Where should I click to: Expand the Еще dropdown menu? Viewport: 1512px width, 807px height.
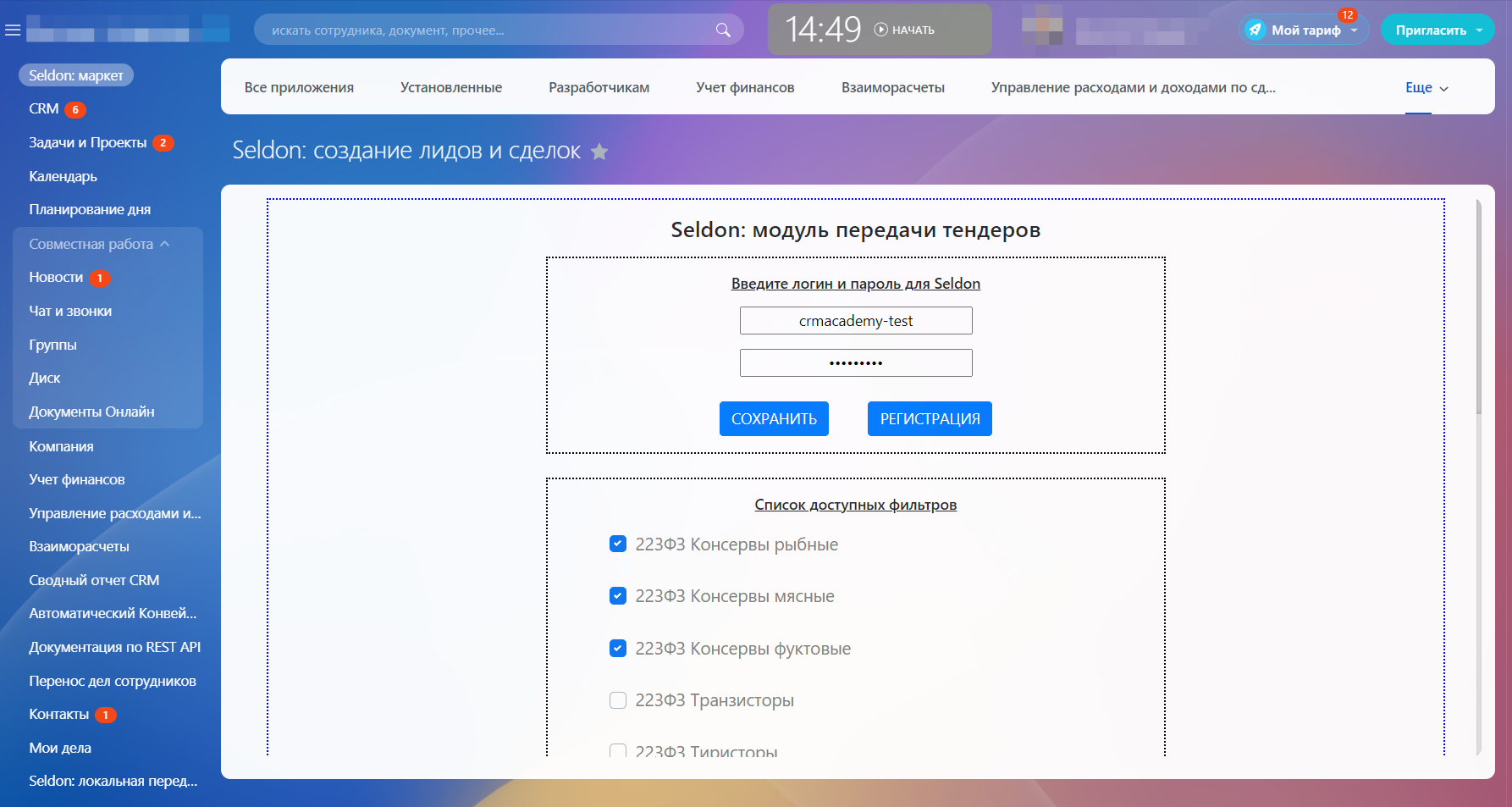1426,88
